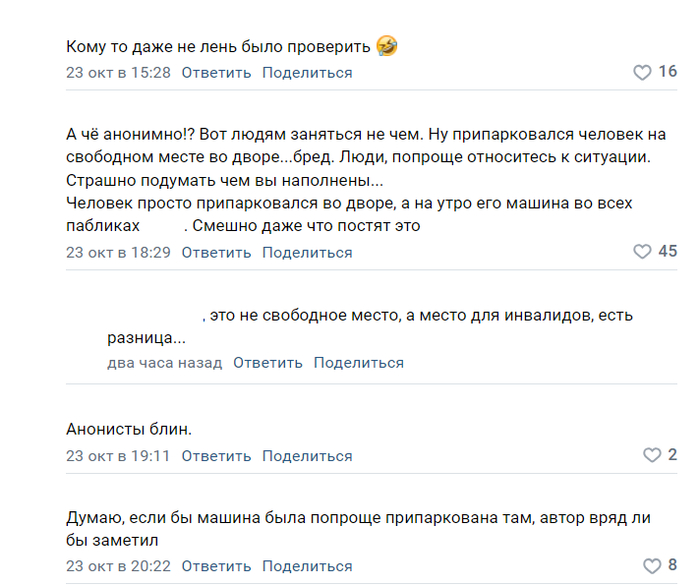
Task: Share the 'Кому то даже не лень' comment
Action: pos(307,73)
